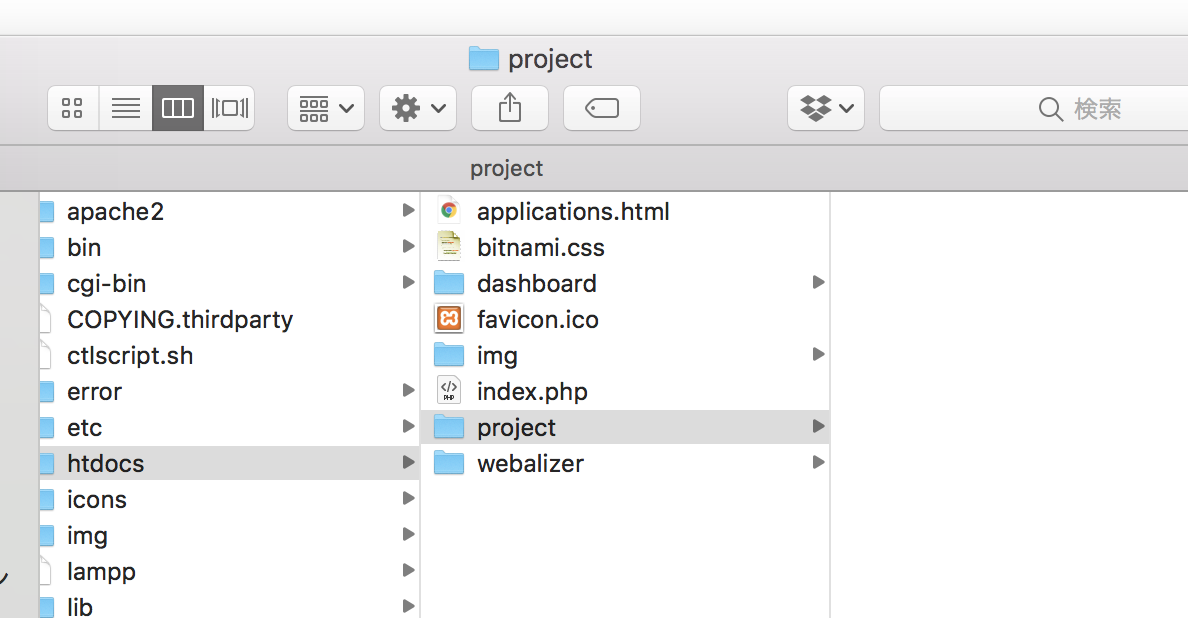Screen dimensions: 1188x618
Task: Select the bitnami.css file icon
Action: [449, 247]
